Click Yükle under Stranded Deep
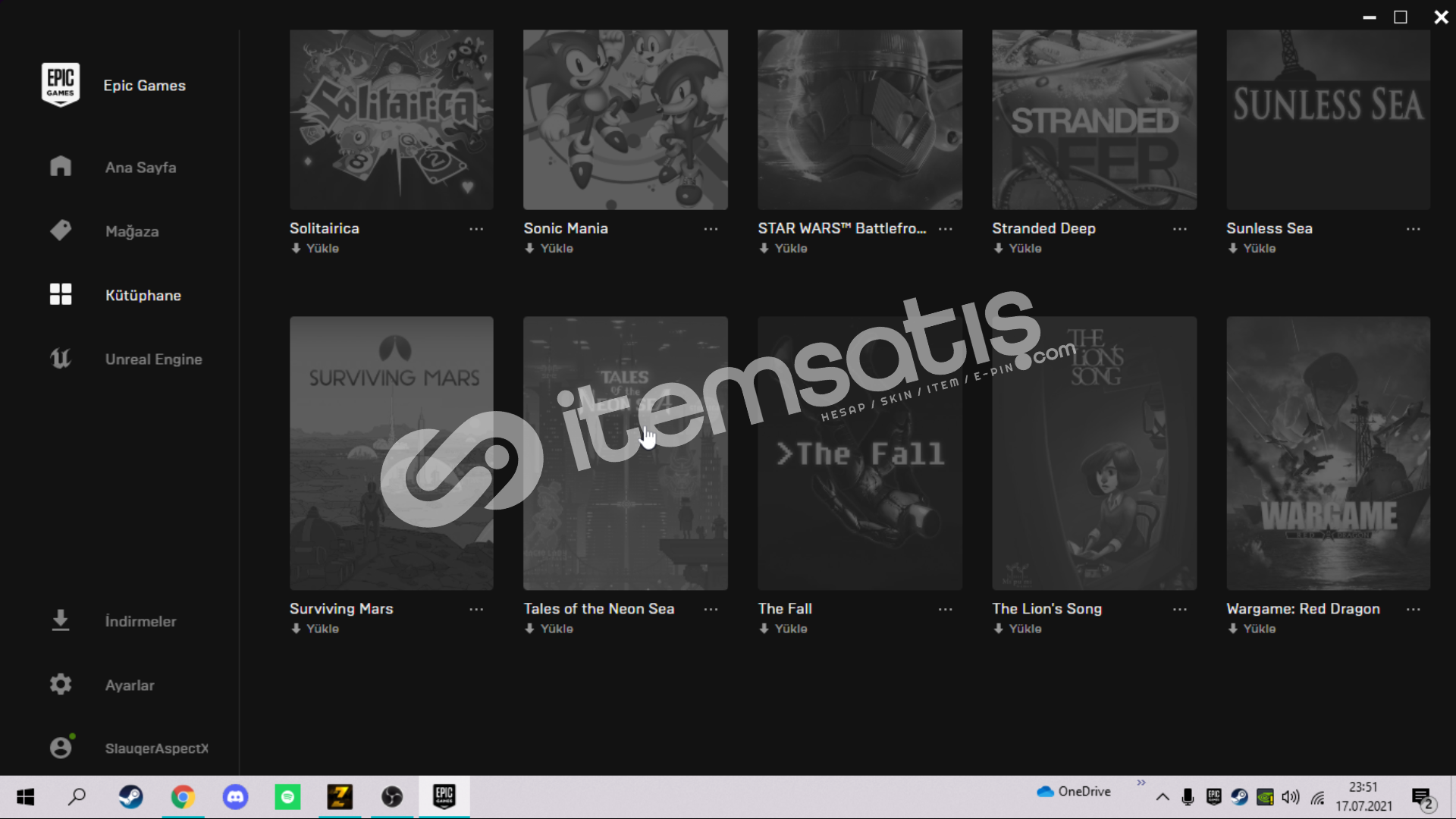Viewport: 1456px width, 819px height. point(1018,249)
